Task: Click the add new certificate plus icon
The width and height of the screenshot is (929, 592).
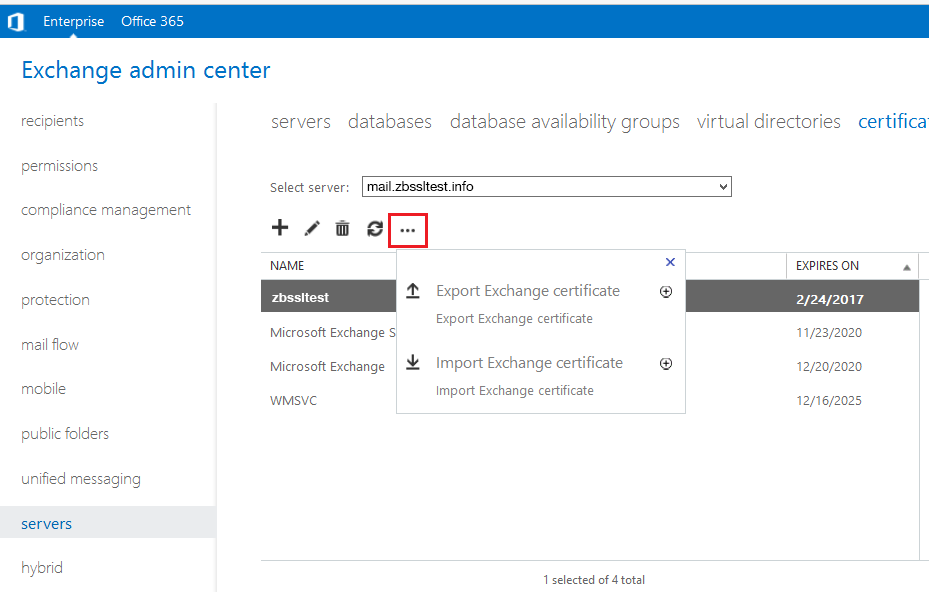Action: pyautogui.click(x=280, y=228)
